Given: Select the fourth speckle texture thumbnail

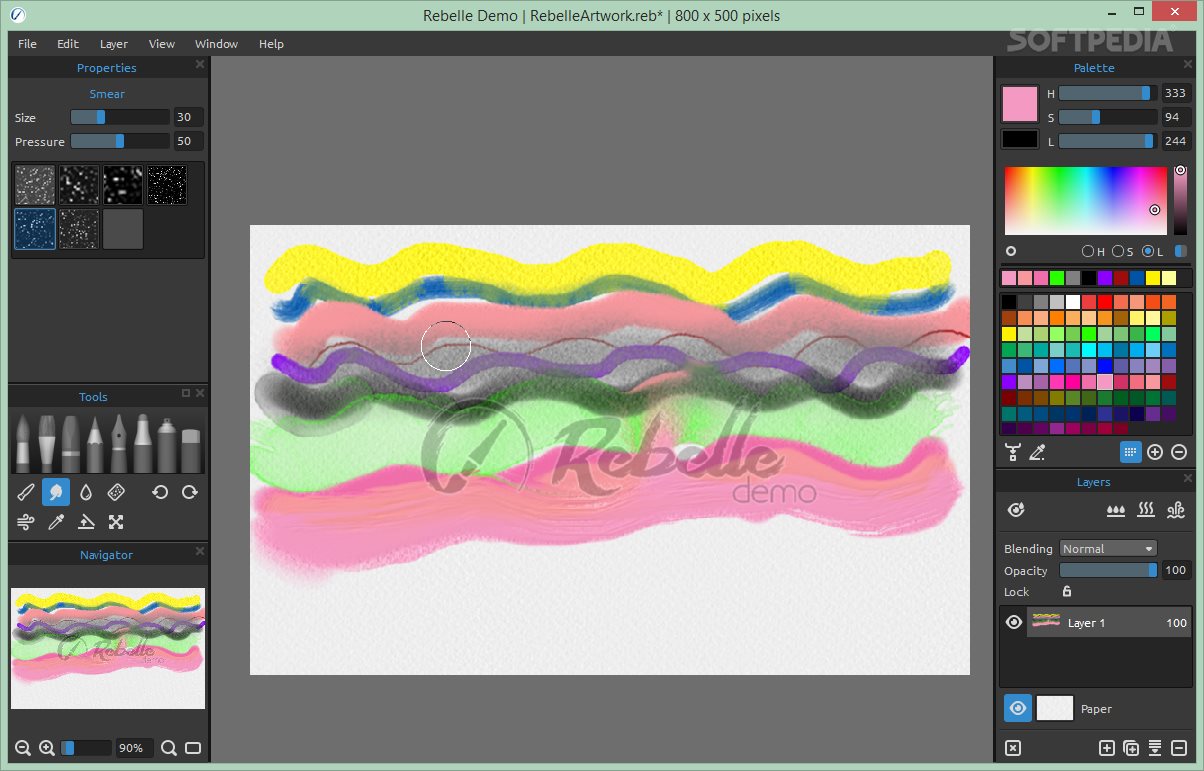Looking at the screenshot, I should point(167,184).
